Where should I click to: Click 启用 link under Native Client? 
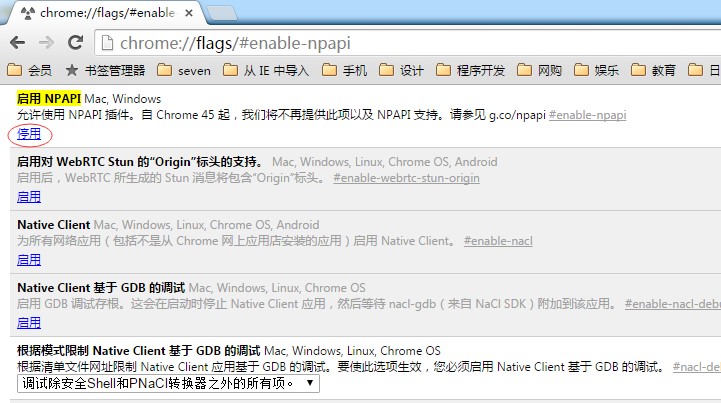tap(29, 260)
